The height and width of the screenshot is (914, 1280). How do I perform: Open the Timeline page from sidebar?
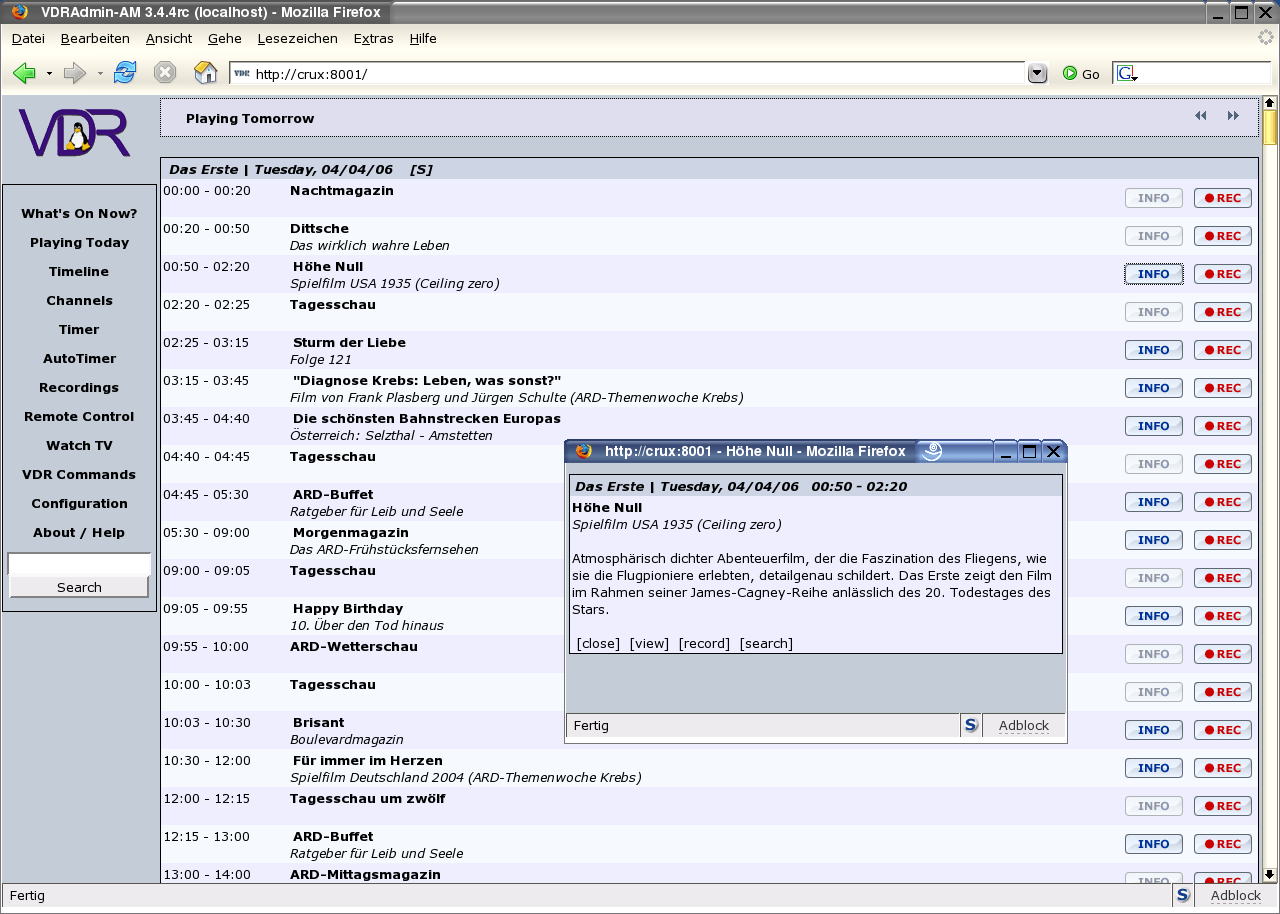click(79, 271)
